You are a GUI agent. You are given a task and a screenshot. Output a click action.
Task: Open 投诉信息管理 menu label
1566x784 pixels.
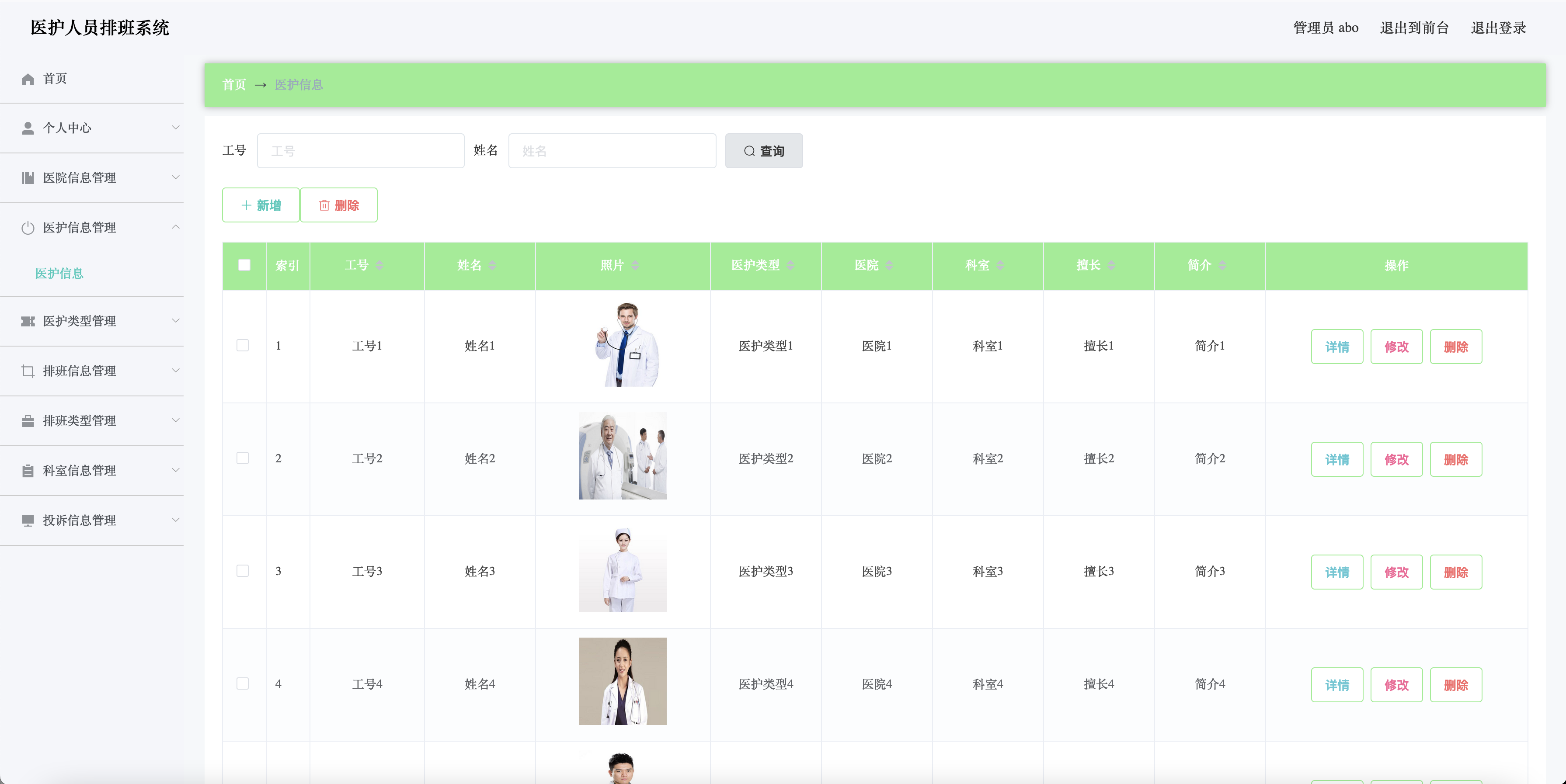(x=80, y=520)
